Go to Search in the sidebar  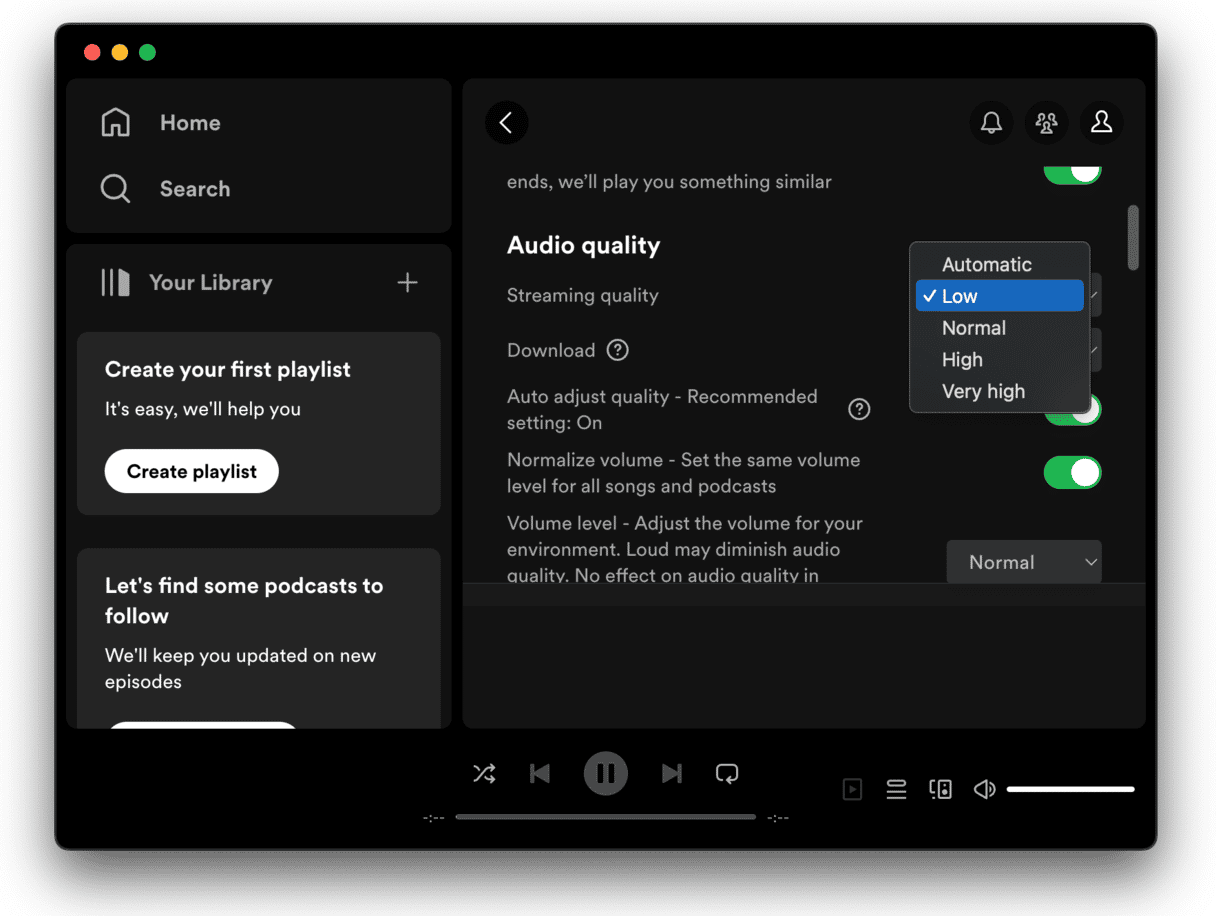(194, 189)
